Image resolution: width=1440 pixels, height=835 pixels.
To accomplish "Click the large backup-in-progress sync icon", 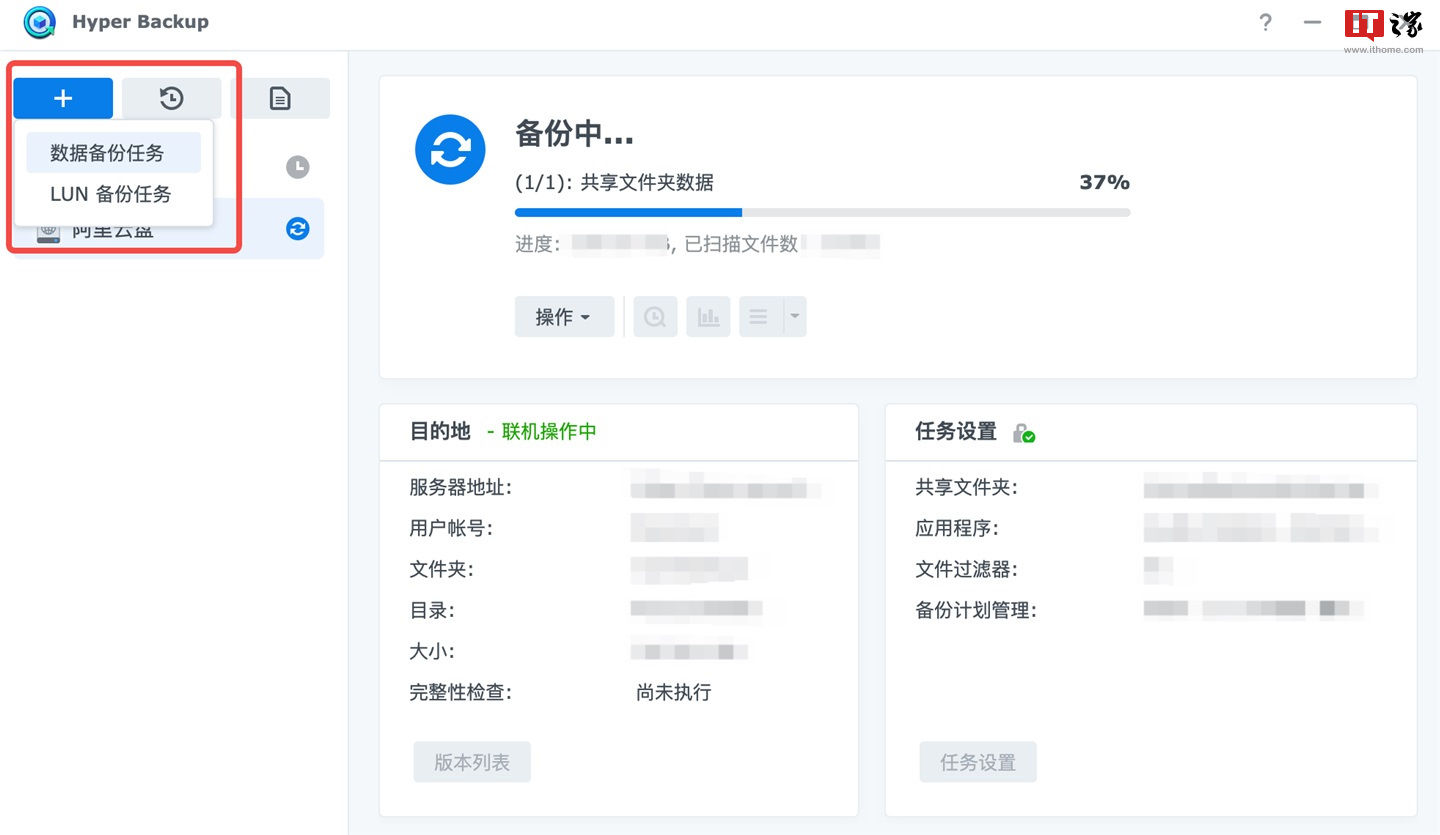I will coord(450,150).
